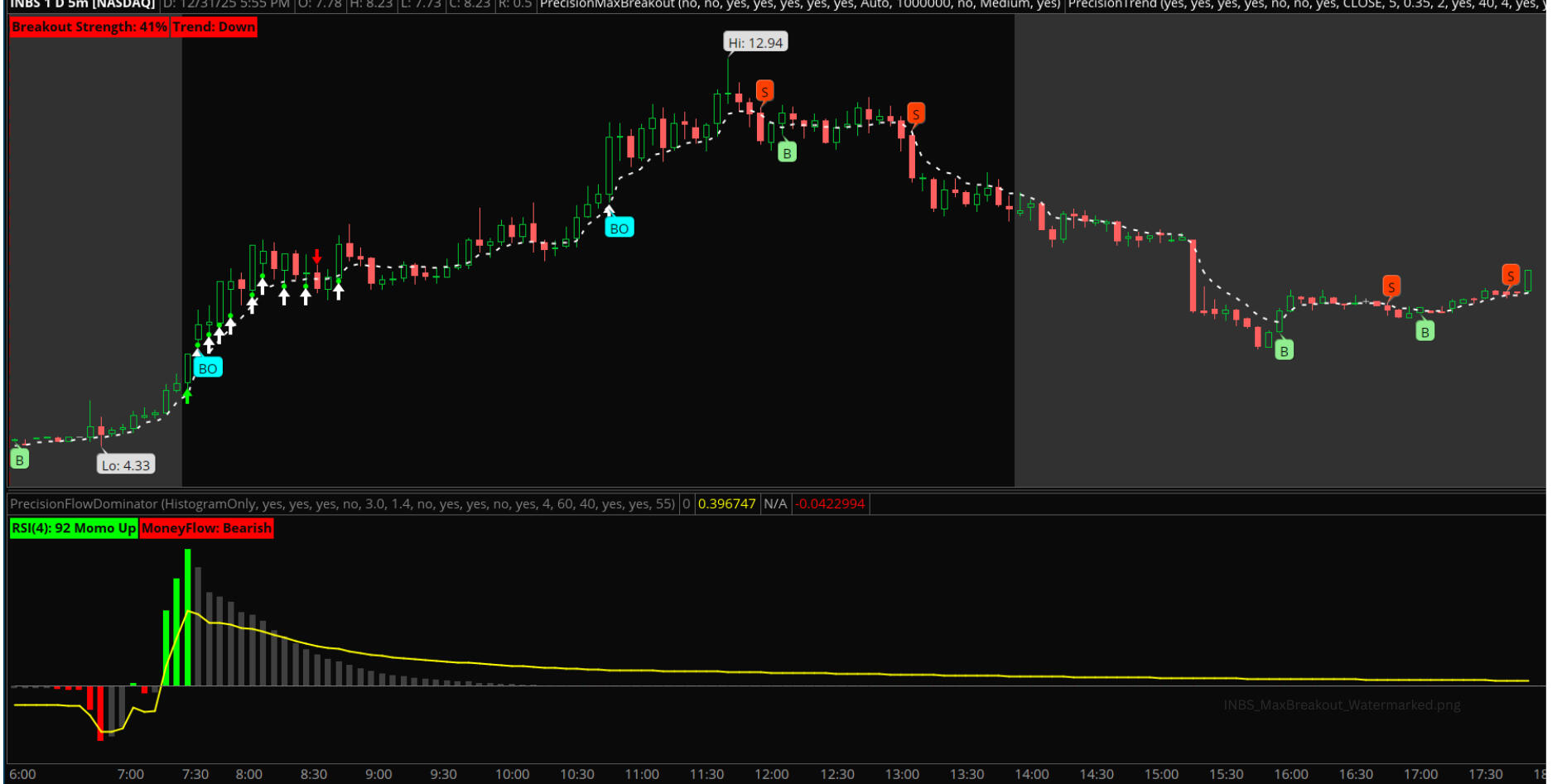Click the cyan BO marker near 10:45
The image size is (1562, 784).
pyautogui.click(x=619, y=228)
